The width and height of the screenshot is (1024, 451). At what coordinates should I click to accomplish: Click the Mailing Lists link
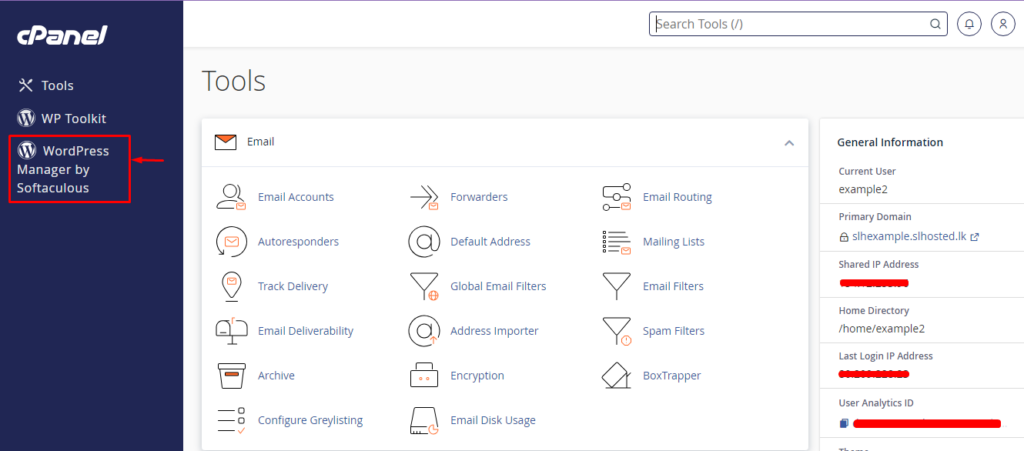click(673, 242)
